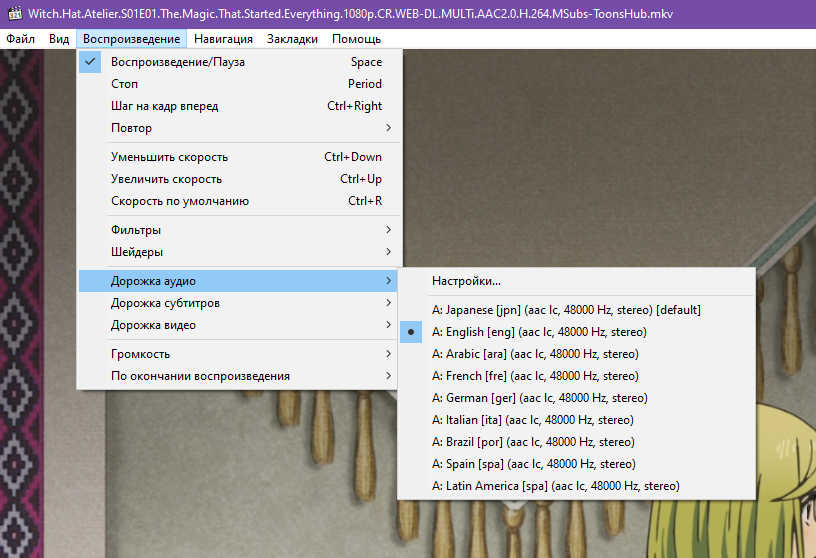The width and height of the screenshot is (816, 558).
Task: Select the Arabic [ara] audio track
Action: point(577,353)
